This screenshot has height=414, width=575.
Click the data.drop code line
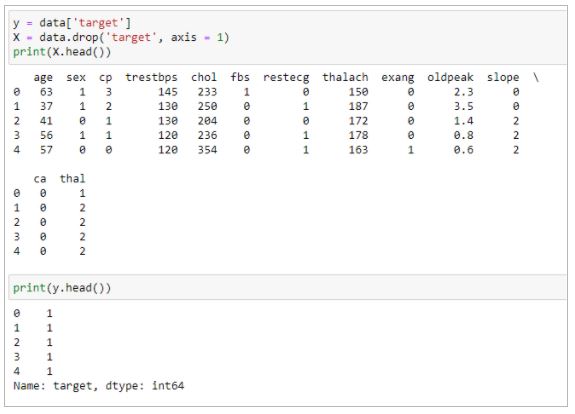pos(121,37)
